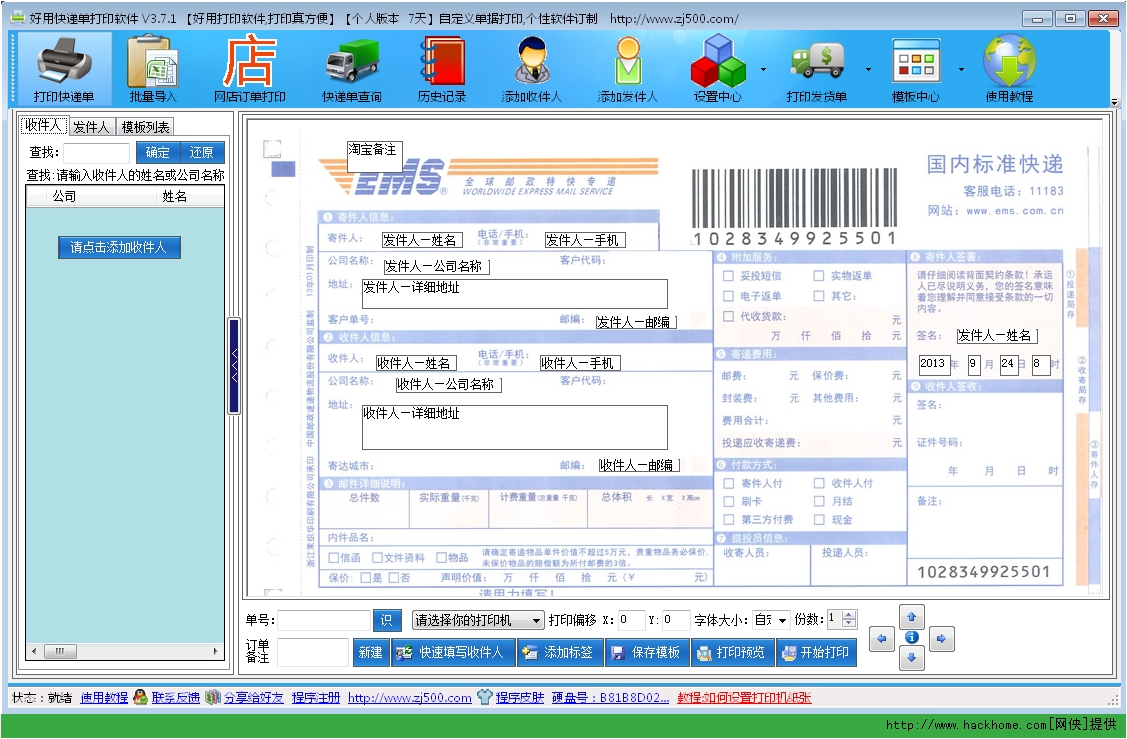The image size is (1127, 739).
Task: Click the 添加标签 button
Action: coord(560,652)
